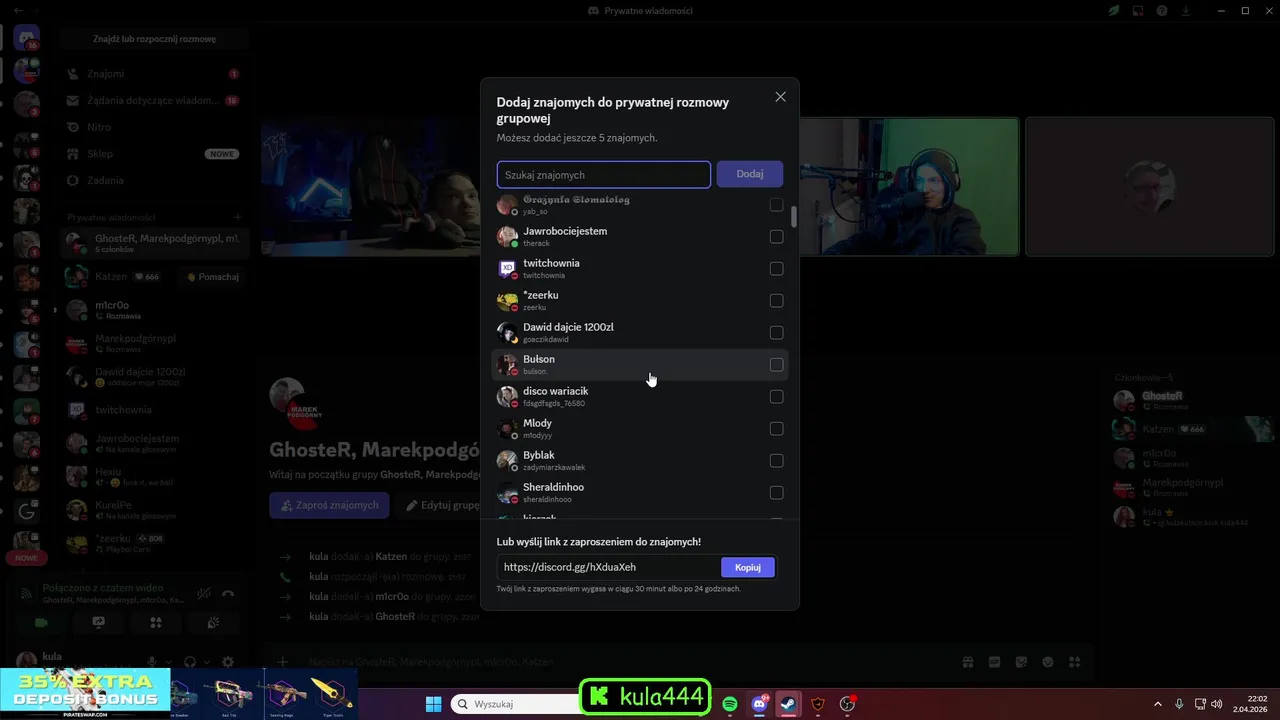Open Windows Start menu
Screen dimensions: 1280x720
(434, 704)
